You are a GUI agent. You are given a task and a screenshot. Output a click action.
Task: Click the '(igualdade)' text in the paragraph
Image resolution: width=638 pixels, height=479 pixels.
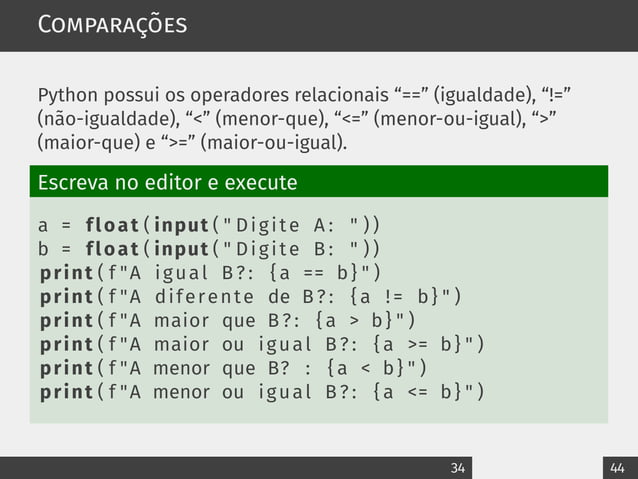tap(485, 95)
